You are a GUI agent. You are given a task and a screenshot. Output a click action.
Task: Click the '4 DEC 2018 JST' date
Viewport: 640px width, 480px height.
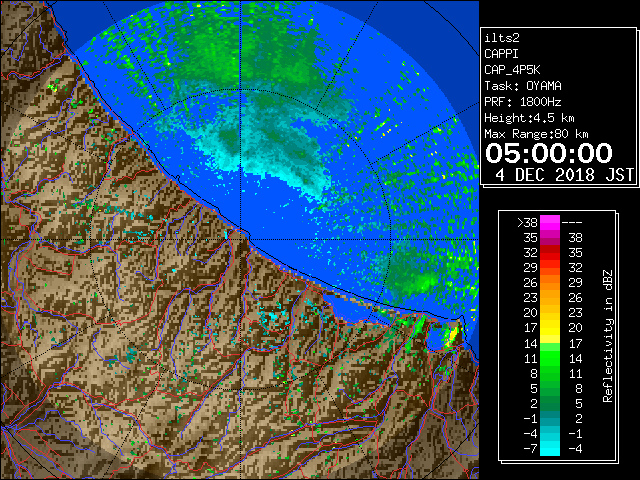pyautogui.click(x=564, y=175)
